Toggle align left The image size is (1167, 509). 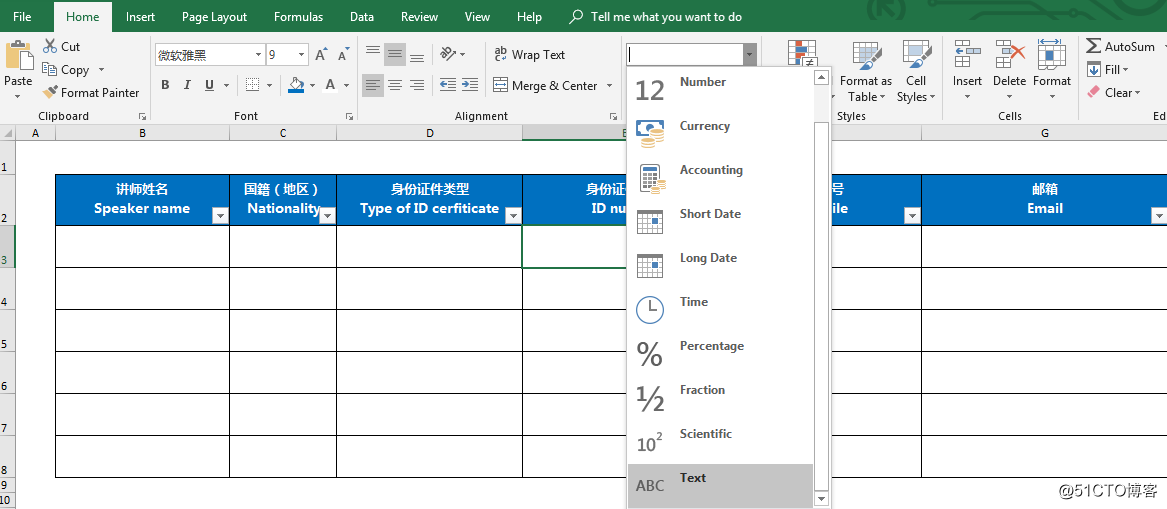[x=373, y=85]
